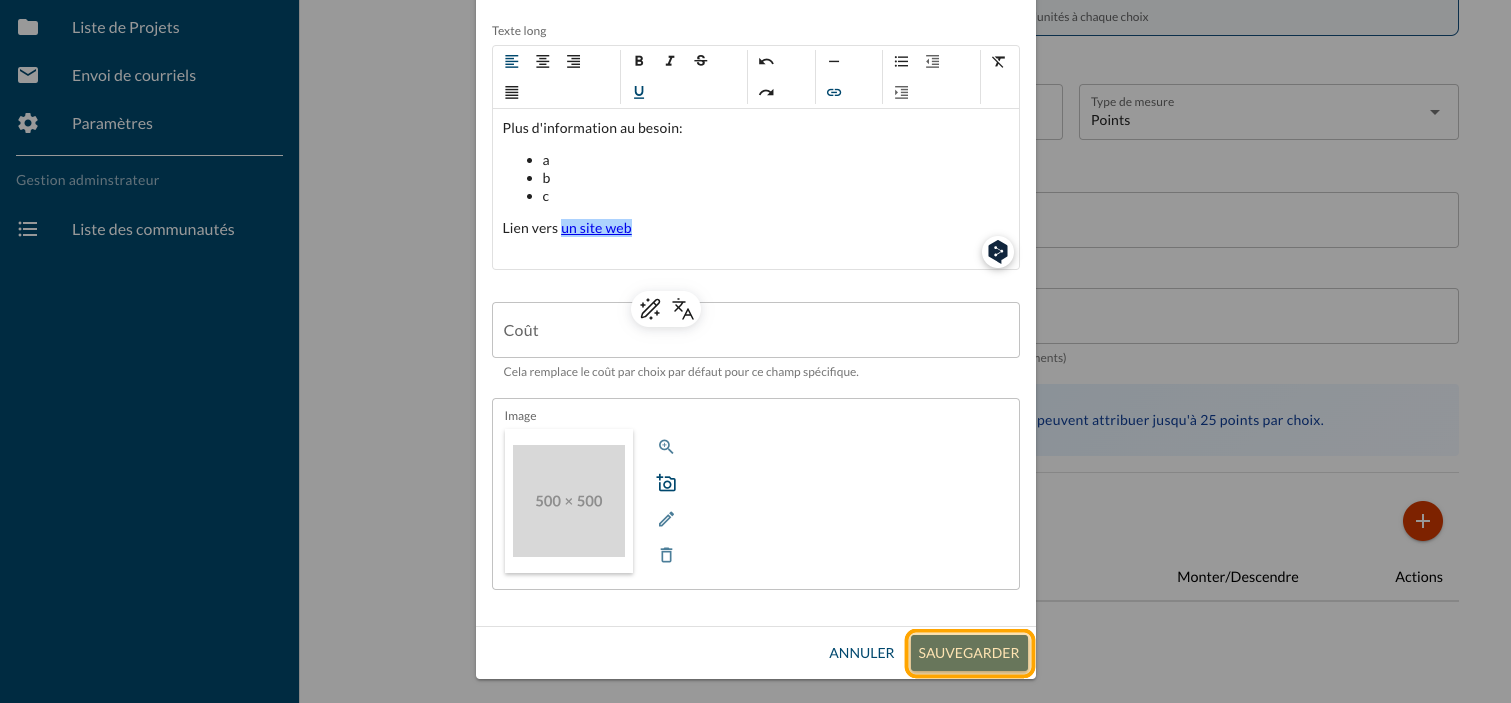Screen dimensions: 1511x703
Task: Undo the last edit
Action: pos(766,61)
